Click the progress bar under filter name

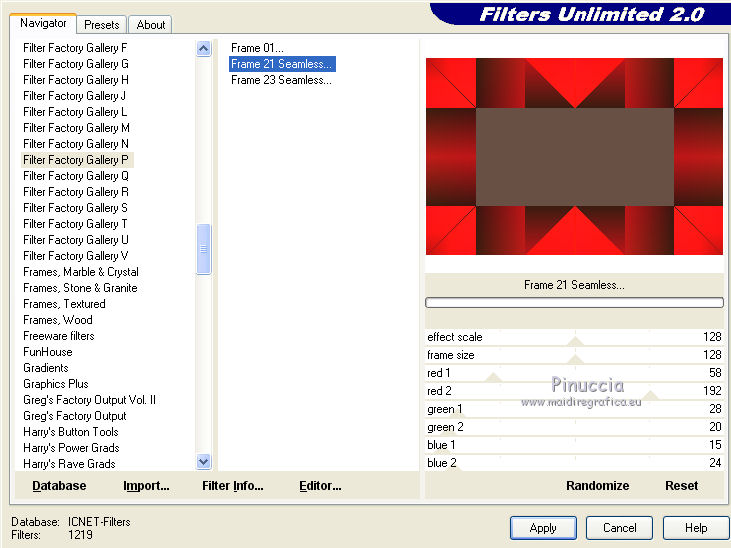coord(574,303)
